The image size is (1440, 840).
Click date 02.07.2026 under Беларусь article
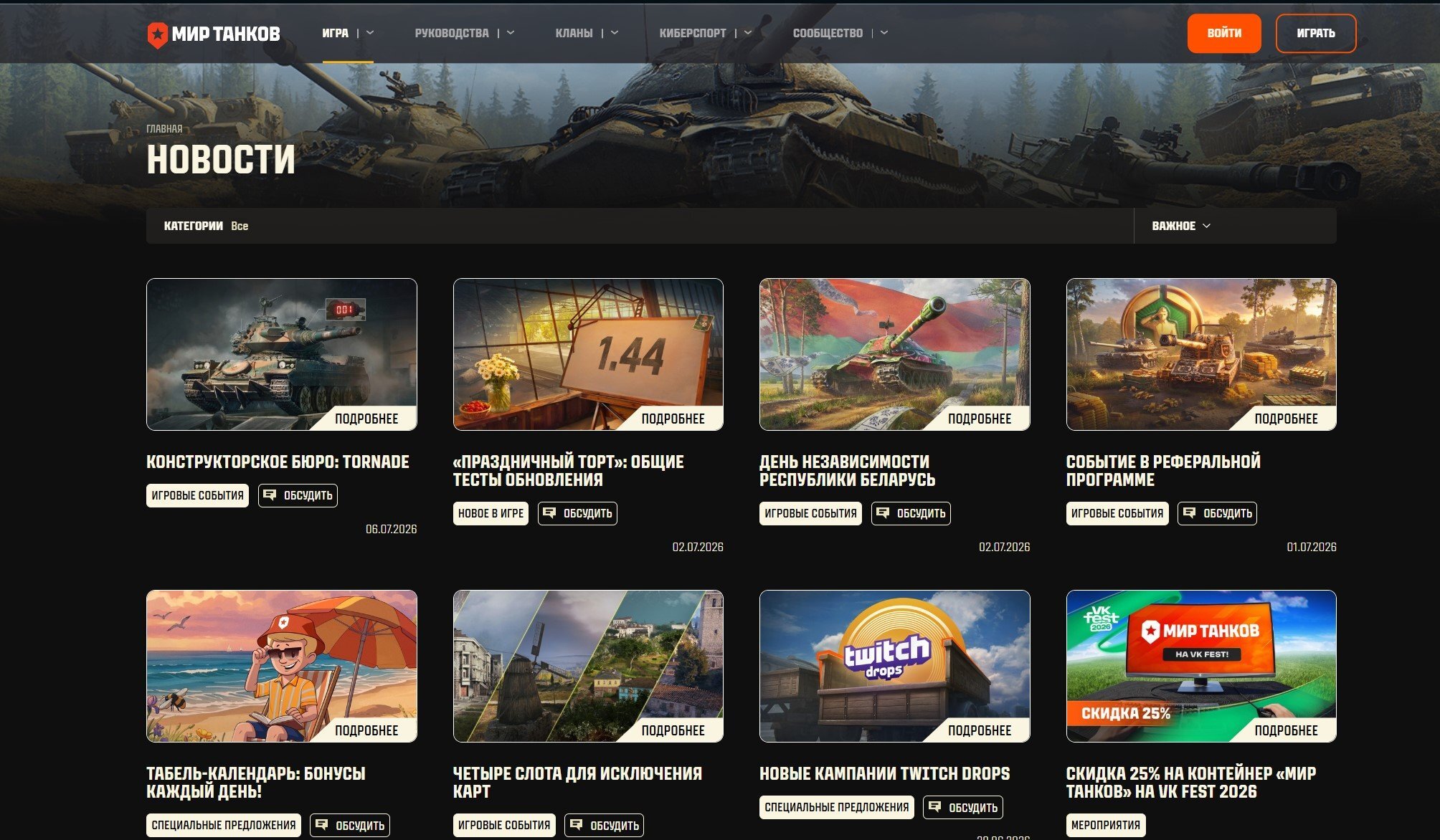point(1004,548)
